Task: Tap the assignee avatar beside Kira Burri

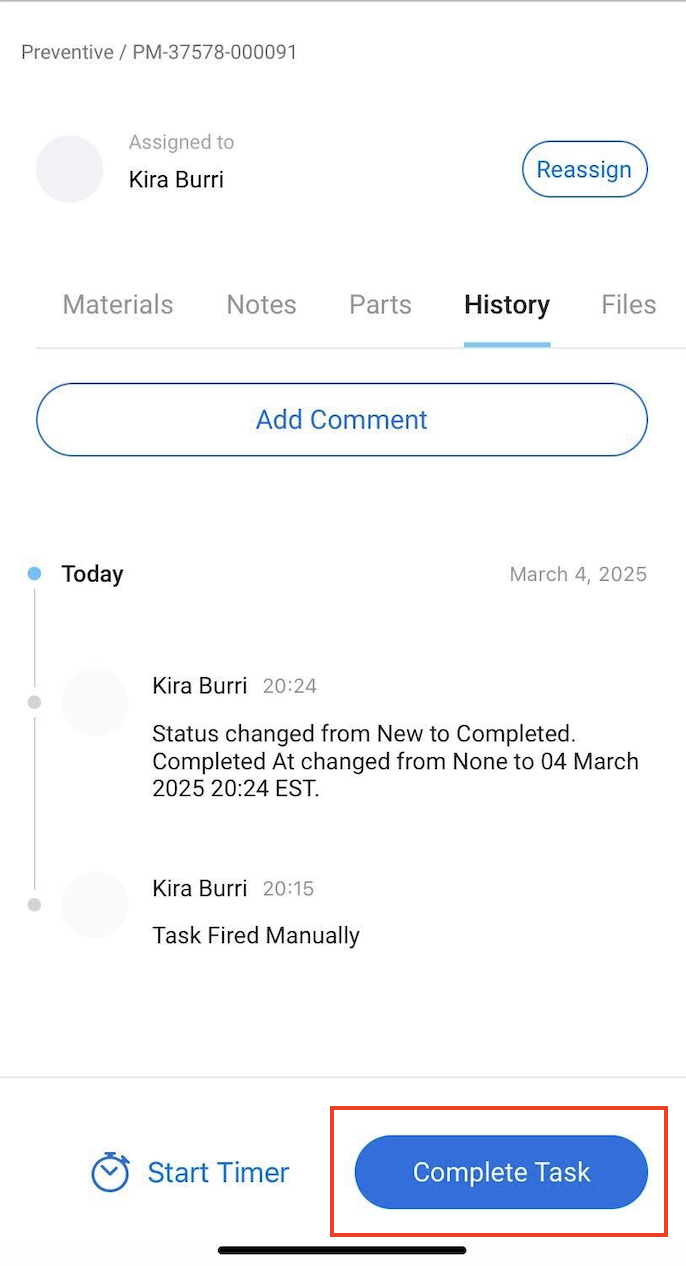Action: pos(70,169)
